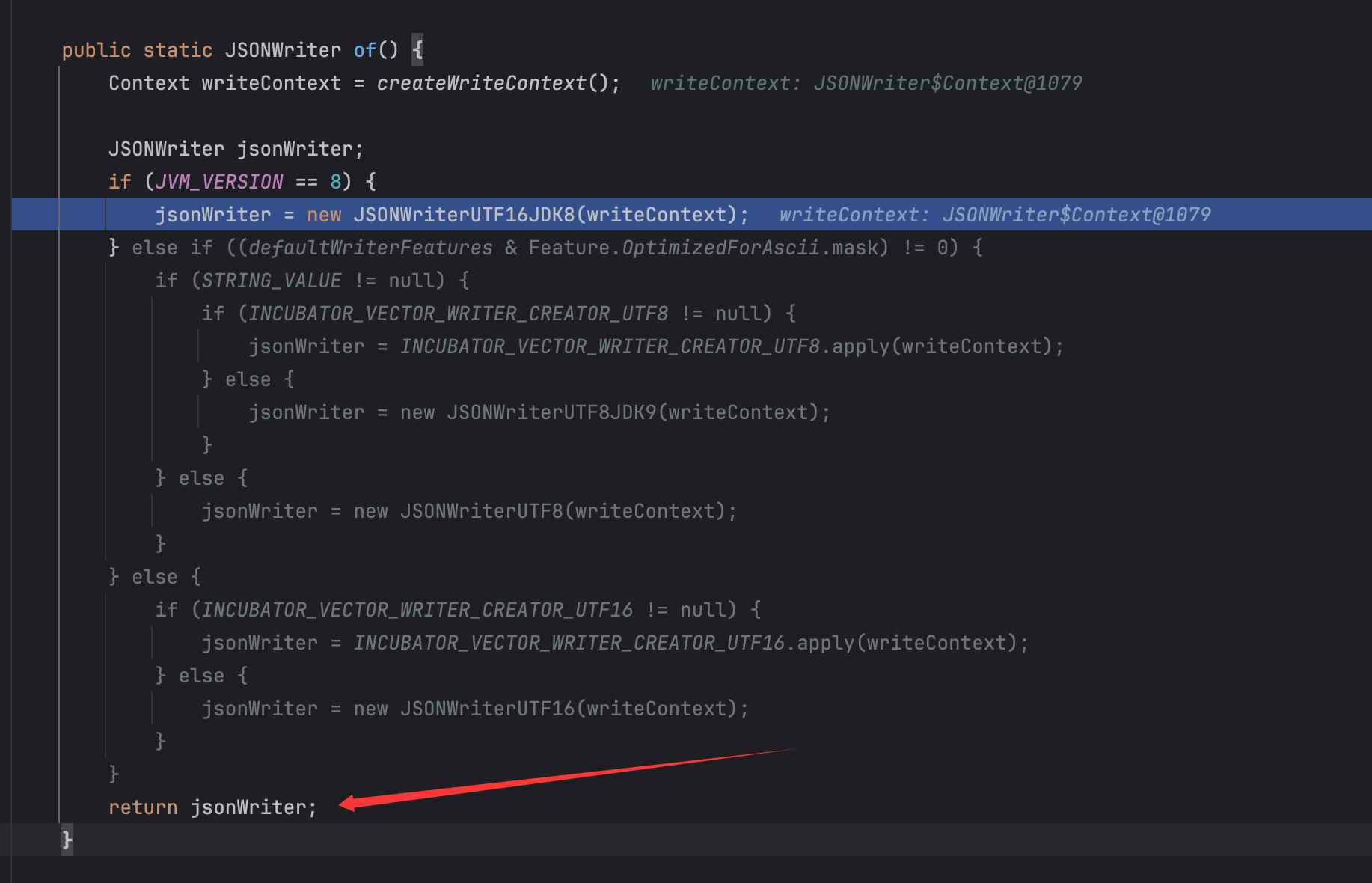Image resolution: width=1372 pixels, height=883 pixels.
Task: Click the createWriteContext() method call
Action: coord(481,83)
